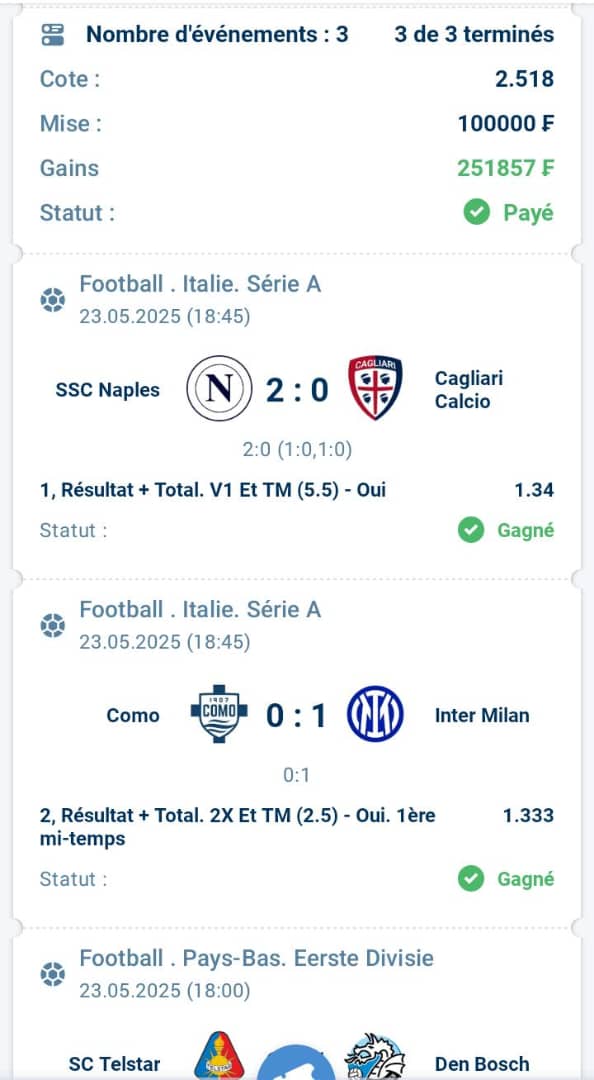Click the SSC Naples club logo

tap(219, 388)
